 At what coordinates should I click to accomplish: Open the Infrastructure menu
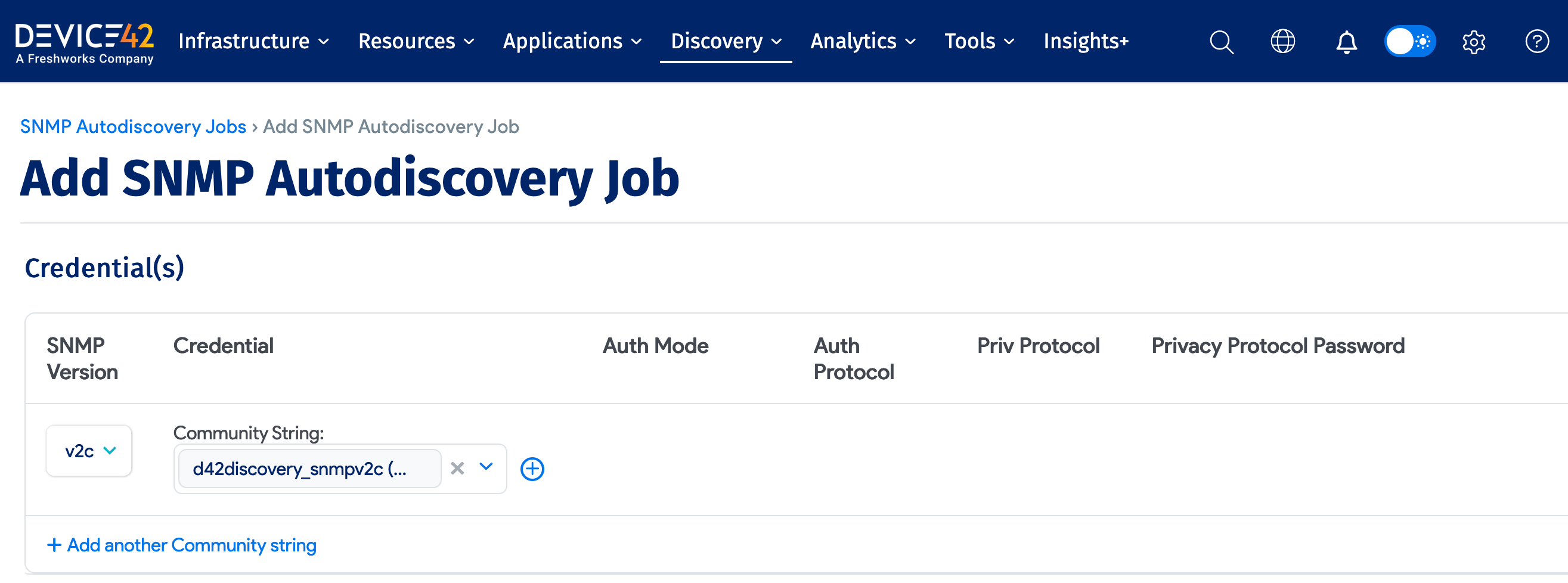(x=244, y=41)
